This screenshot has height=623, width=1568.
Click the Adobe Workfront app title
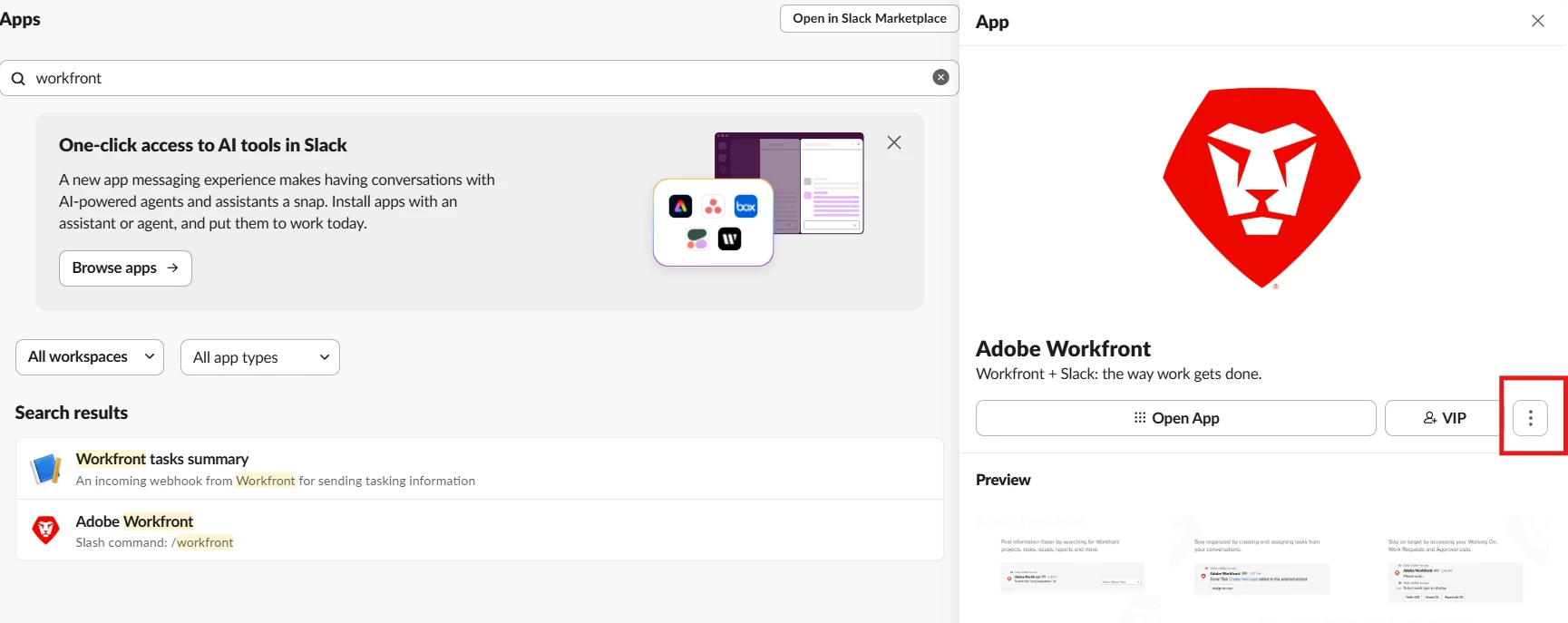1063,349
